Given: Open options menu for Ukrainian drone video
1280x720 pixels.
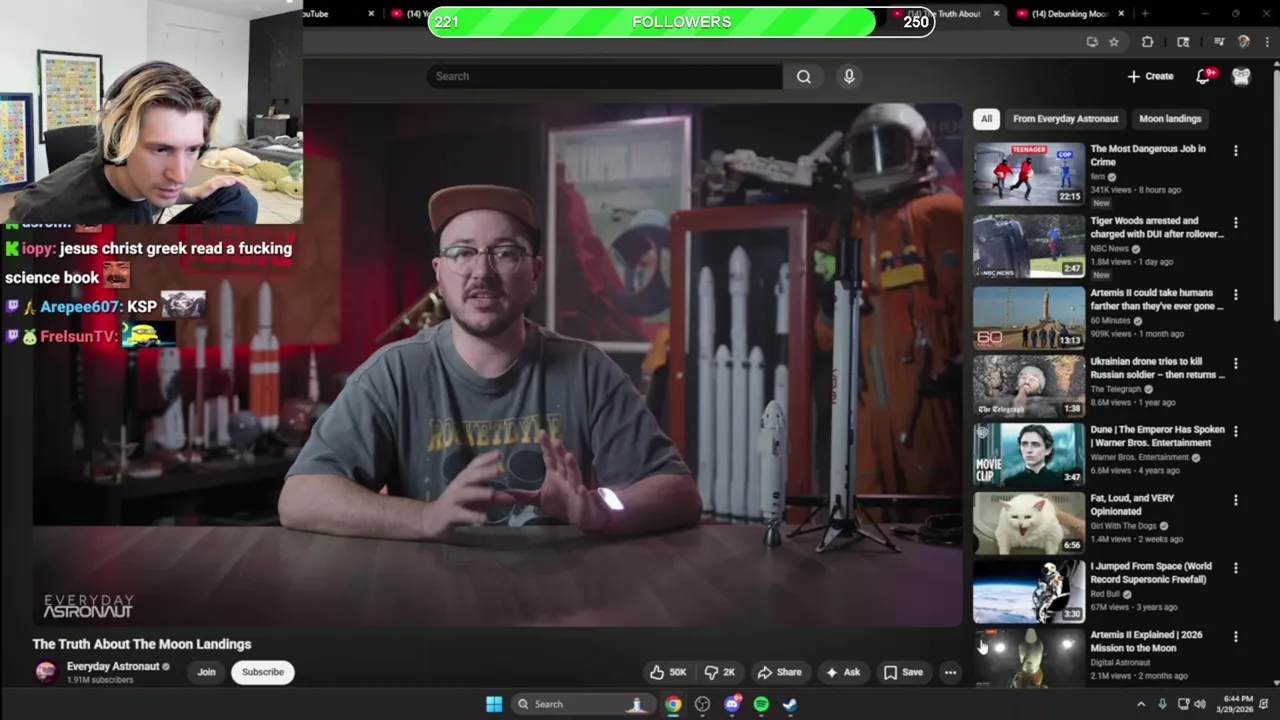Looking at the screenshot, I should point(1236,363).
